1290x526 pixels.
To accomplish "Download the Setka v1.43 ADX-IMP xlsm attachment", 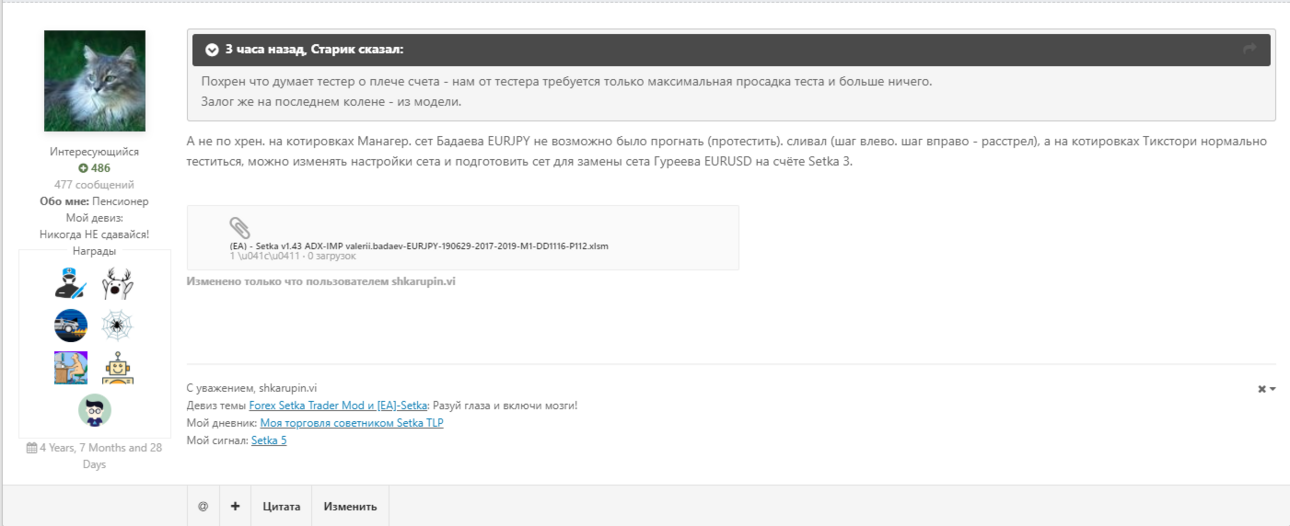I will [x=419, y=246].
